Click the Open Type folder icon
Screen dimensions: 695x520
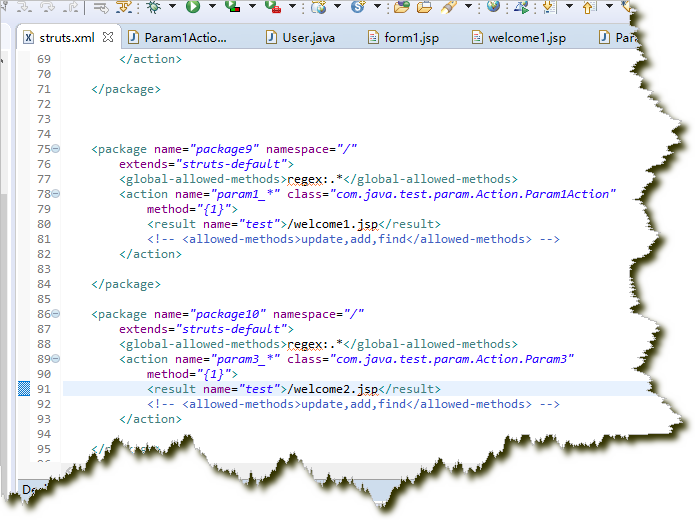click(402, 7)
